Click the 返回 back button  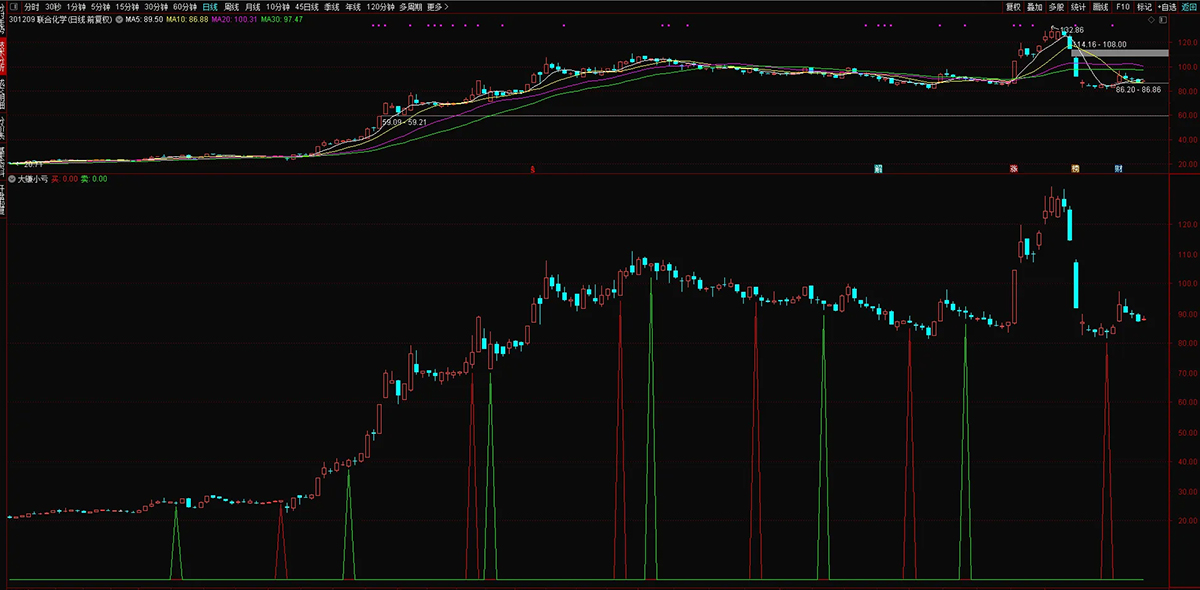1188,6
